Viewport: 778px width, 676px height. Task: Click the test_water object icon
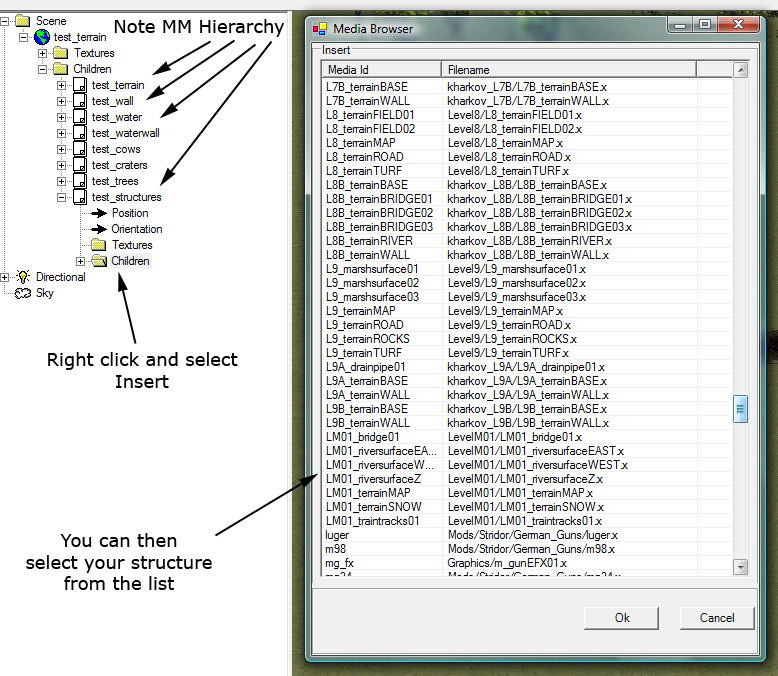click(x=80, y=117)
